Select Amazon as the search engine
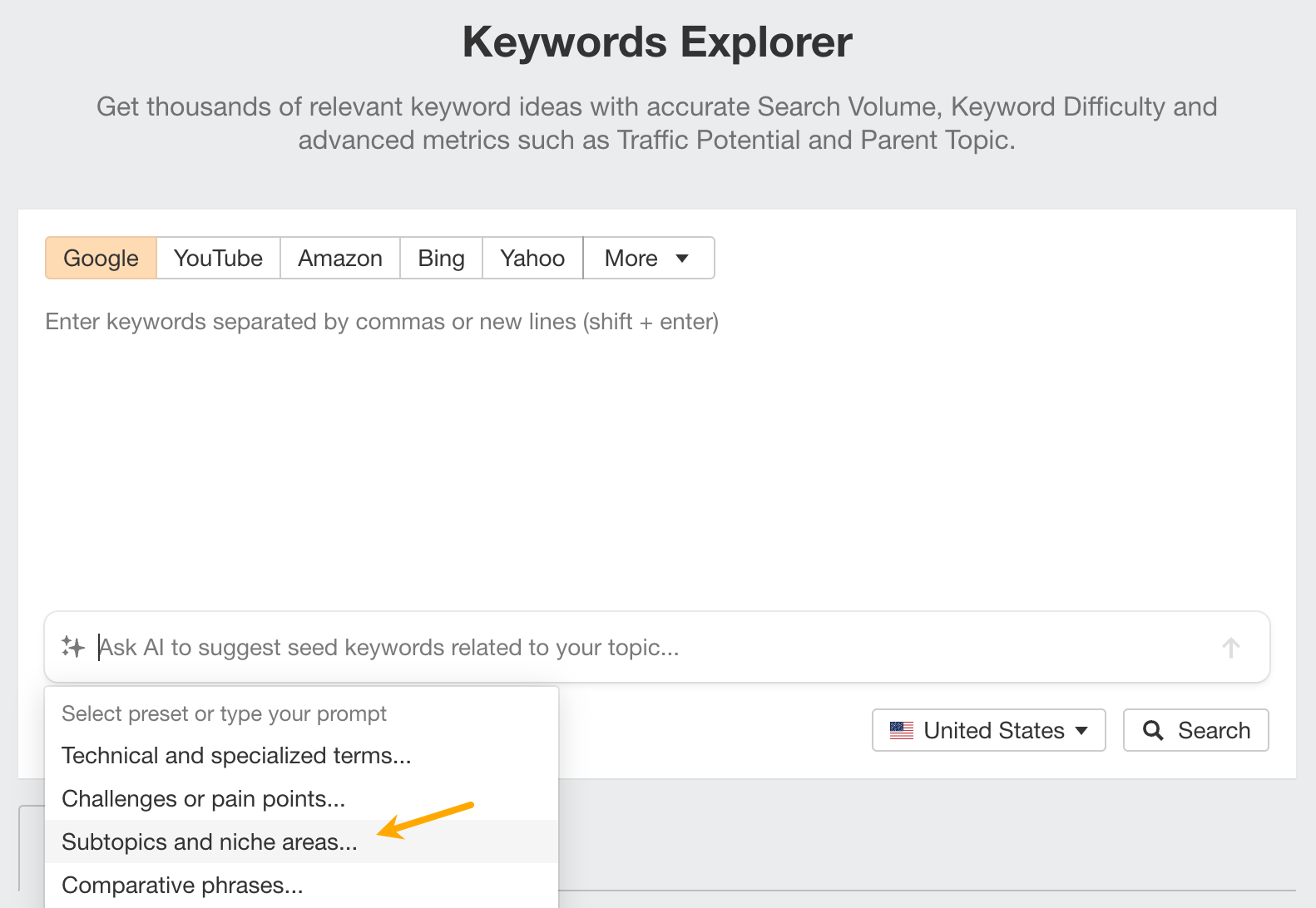 (339, 258)
